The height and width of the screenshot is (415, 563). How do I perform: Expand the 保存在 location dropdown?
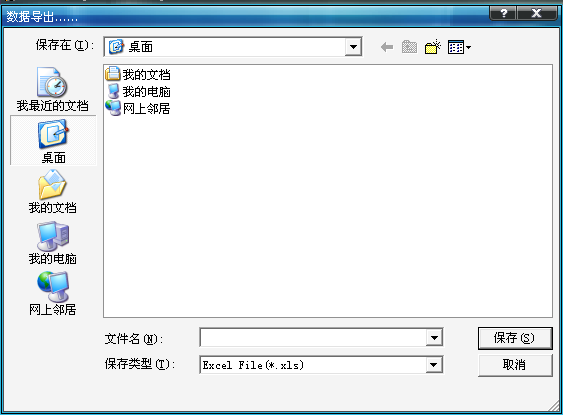353,47
